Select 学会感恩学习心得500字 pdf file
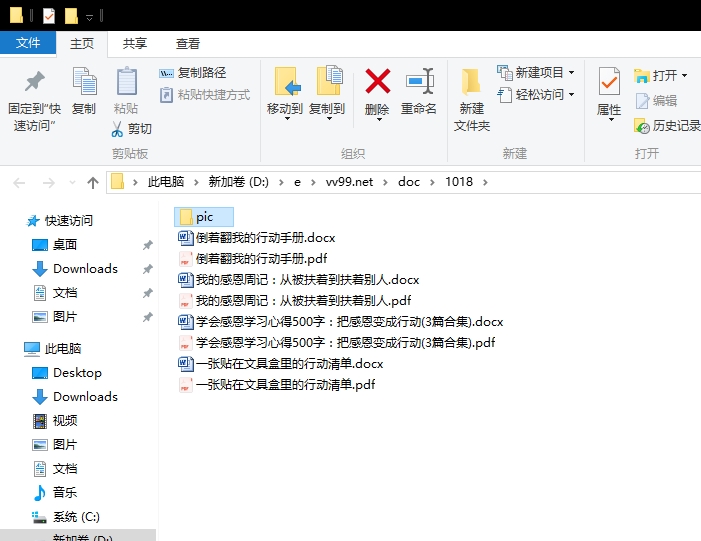Screen dimensions: 701x541 (337, 343)
